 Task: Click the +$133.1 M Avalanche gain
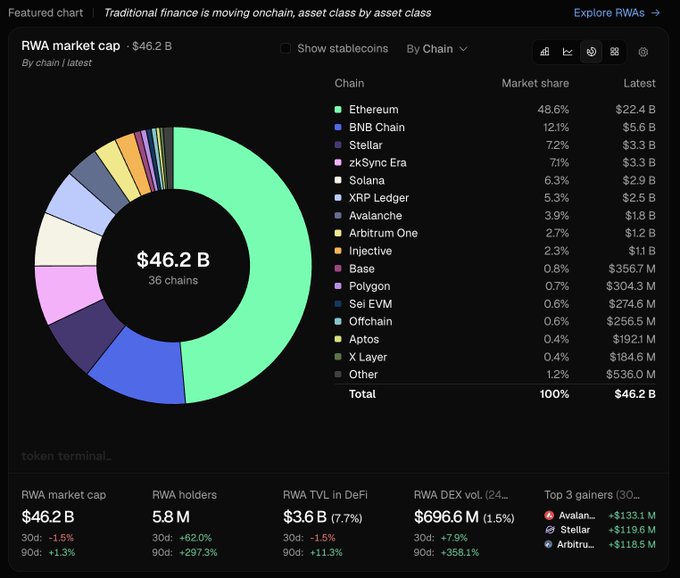point(632,515)
